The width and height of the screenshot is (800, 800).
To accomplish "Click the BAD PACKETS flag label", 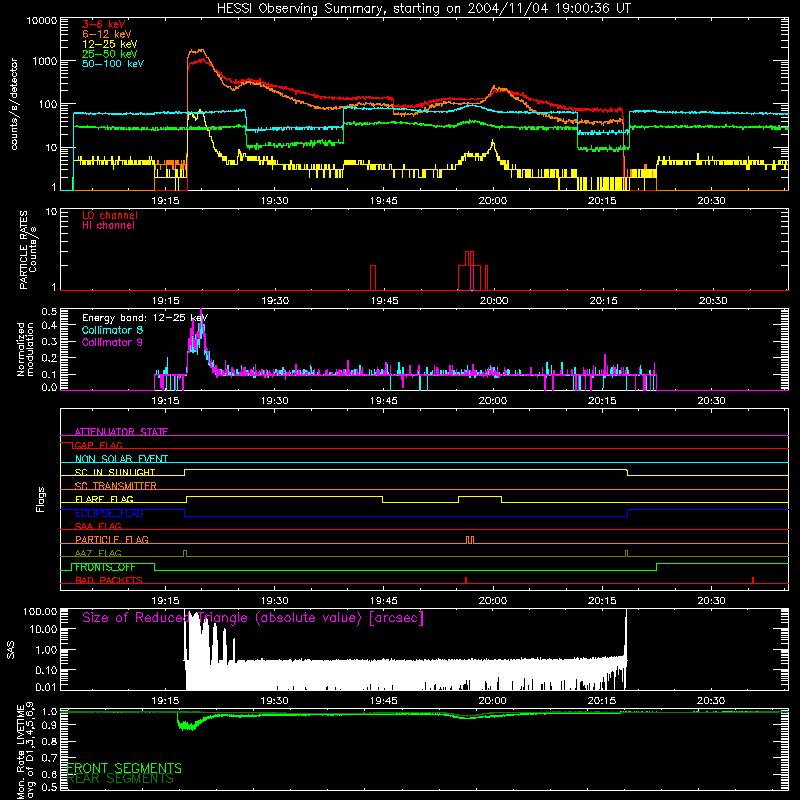I will tap(109, 580).
